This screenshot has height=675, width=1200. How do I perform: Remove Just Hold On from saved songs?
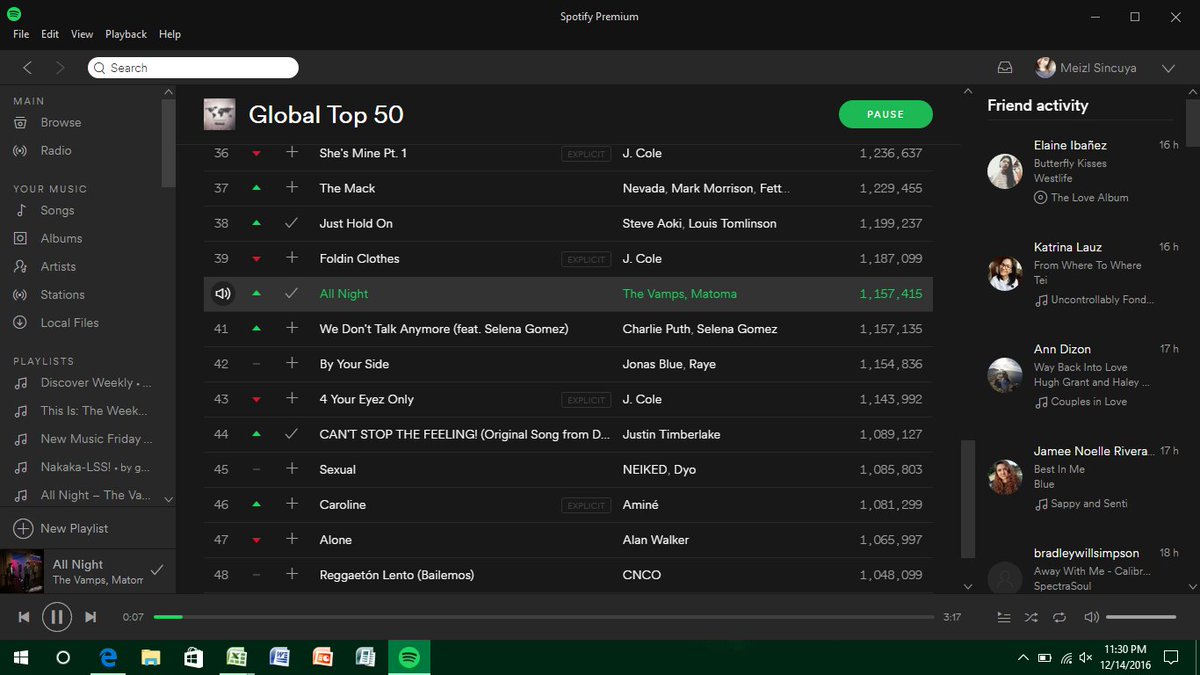tap(292, 223)
